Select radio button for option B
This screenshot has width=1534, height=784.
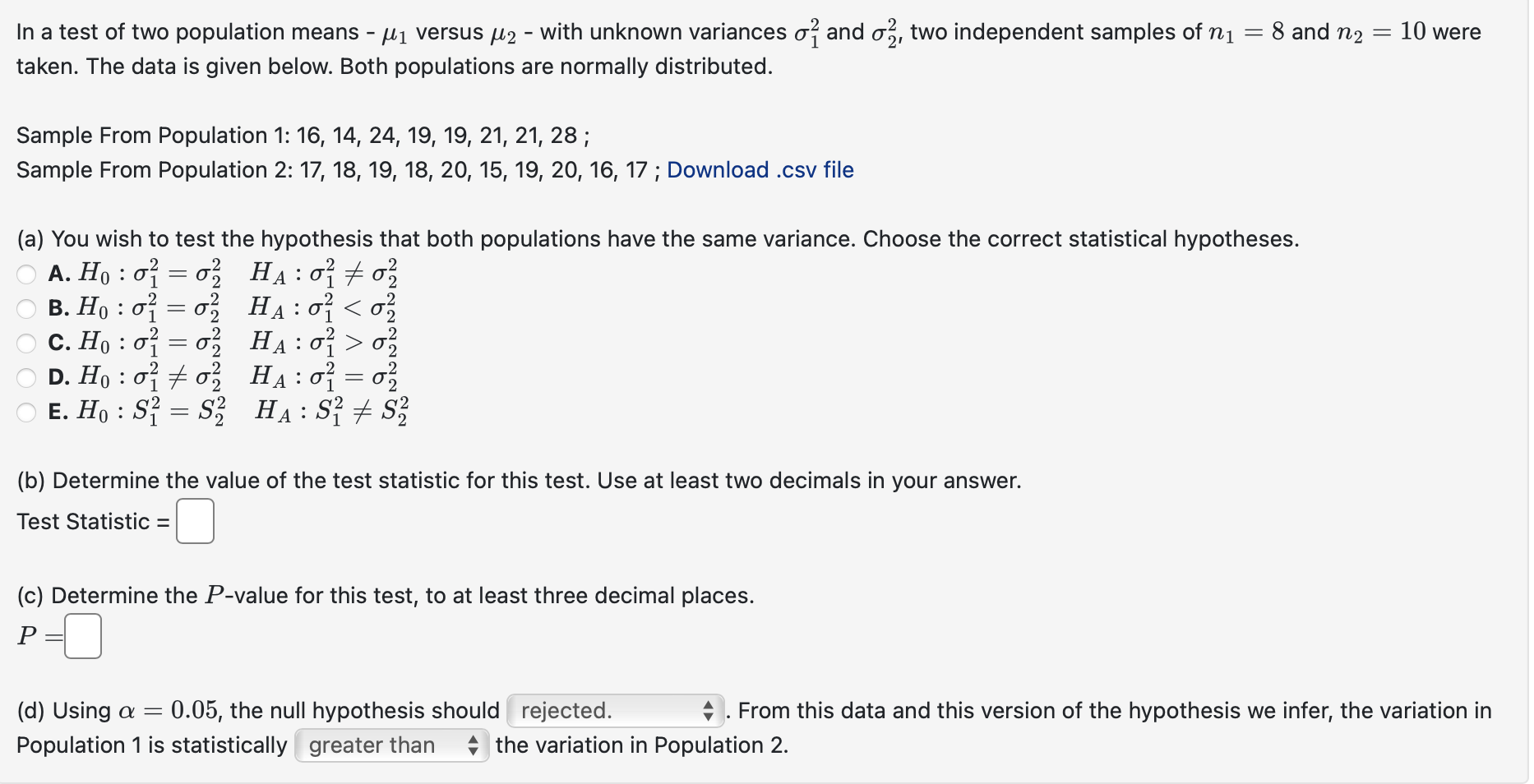pyautogui.click(x=26, y=308)
